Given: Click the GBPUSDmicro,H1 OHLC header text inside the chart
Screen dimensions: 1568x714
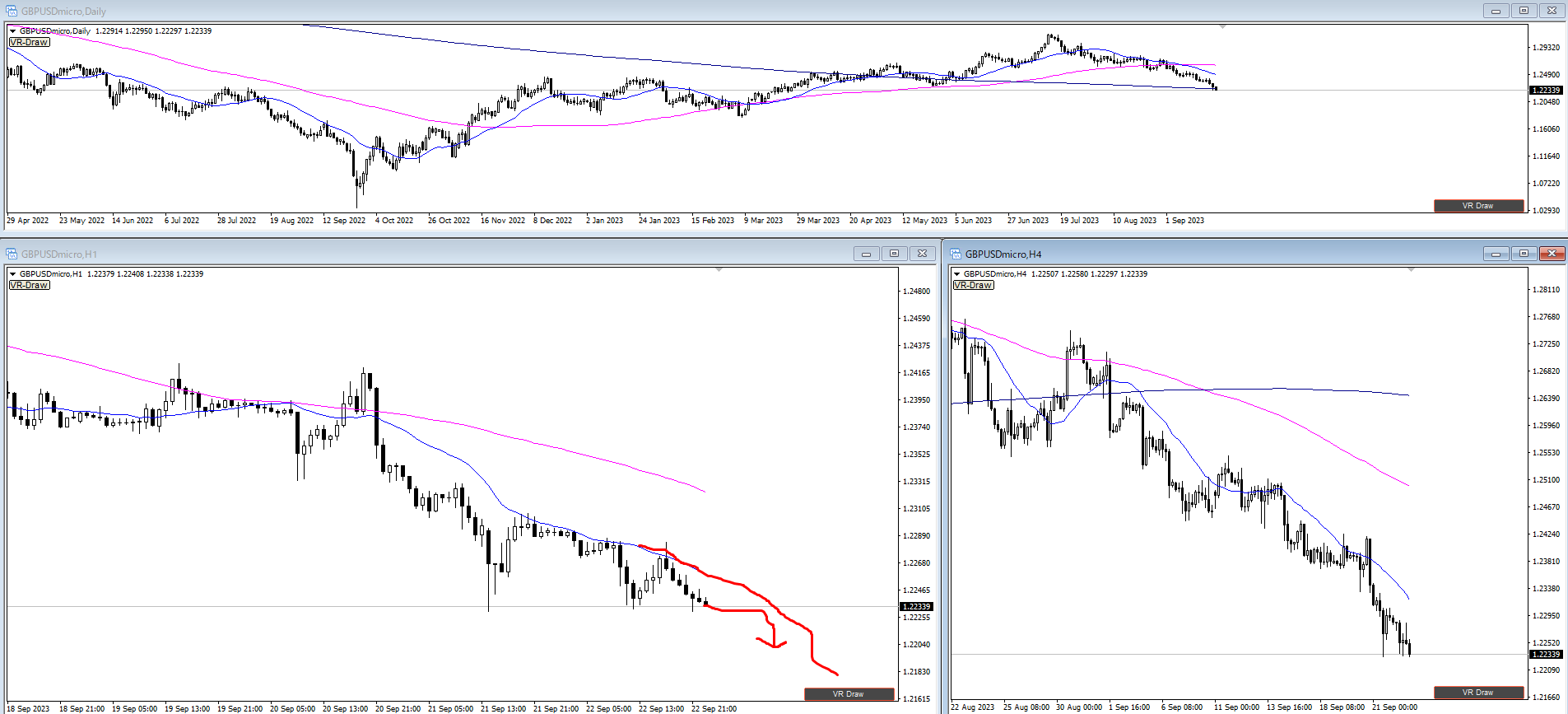Looking at the screenshot, I should pyautogui.click(x=112, y=273).
